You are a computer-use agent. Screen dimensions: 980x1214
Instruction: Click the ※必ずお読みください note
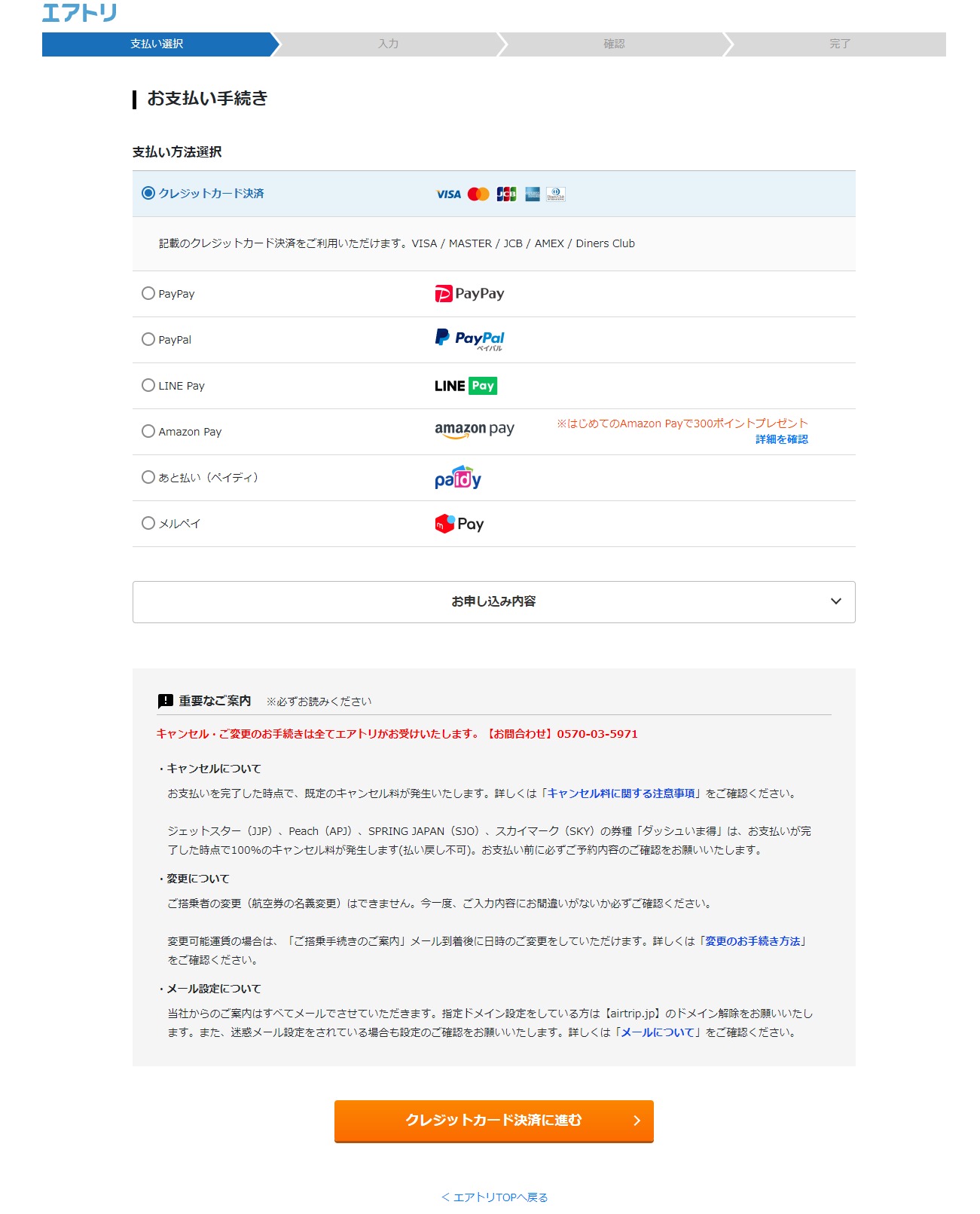coord(319,702)
